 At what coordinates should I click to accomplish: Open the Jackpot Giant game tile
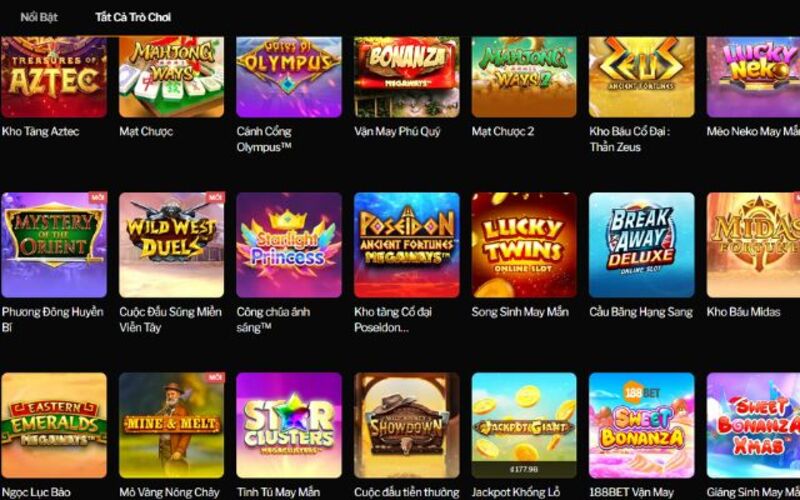pos(524,425)
